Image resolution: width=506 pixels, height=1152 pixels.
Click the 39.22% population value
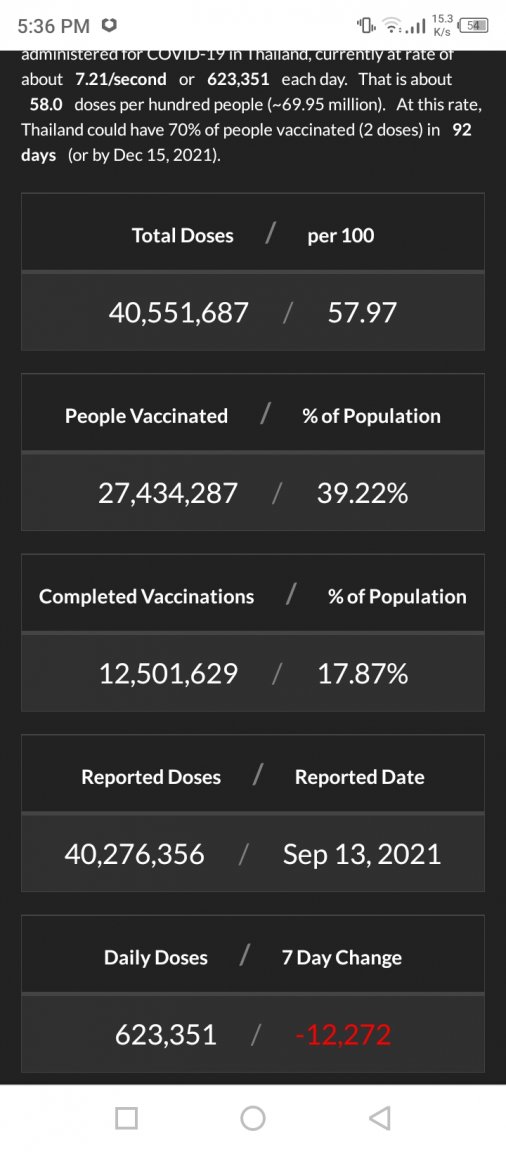[362, 494]
